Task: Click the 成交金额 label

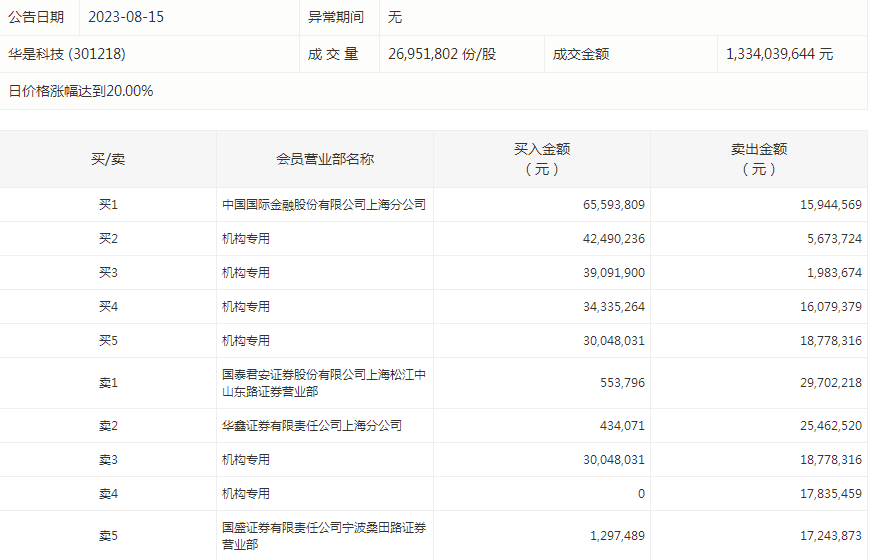Action: tap(581, 54)
